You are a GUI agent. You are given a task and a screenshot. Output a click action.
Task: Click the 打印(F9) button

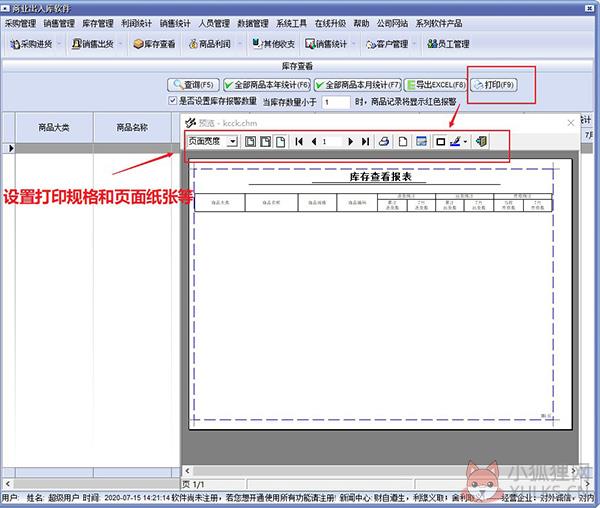click(x=494, y=85)
